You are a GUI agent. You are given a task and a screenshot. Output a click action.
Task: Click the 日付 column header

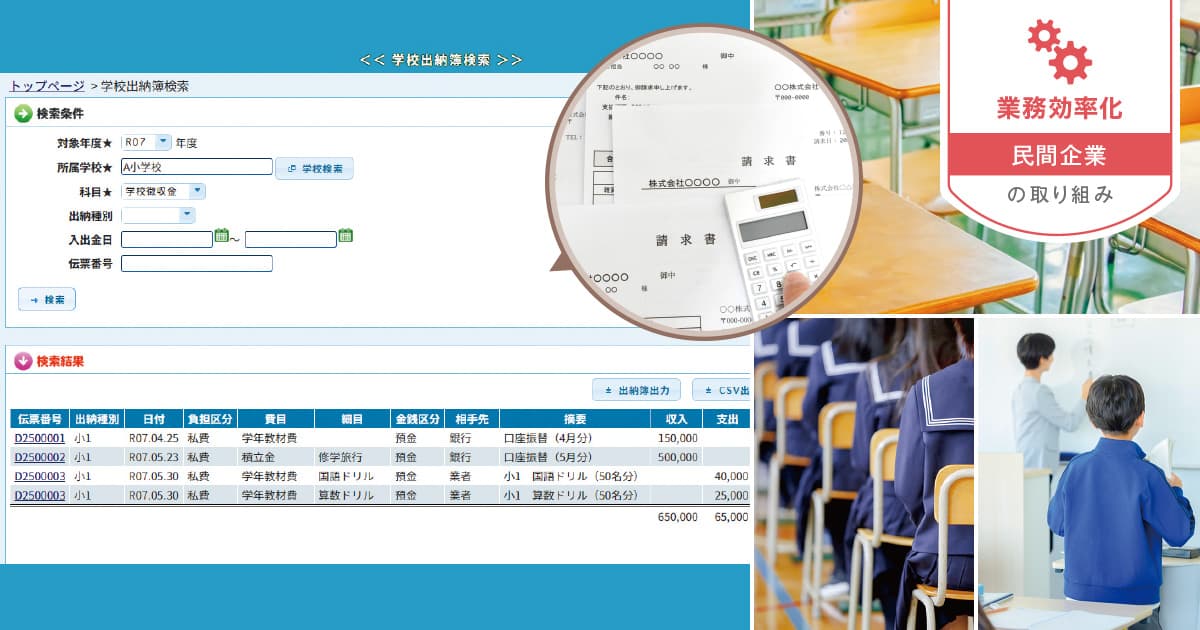pyautogui.click(x=154, y=419)
